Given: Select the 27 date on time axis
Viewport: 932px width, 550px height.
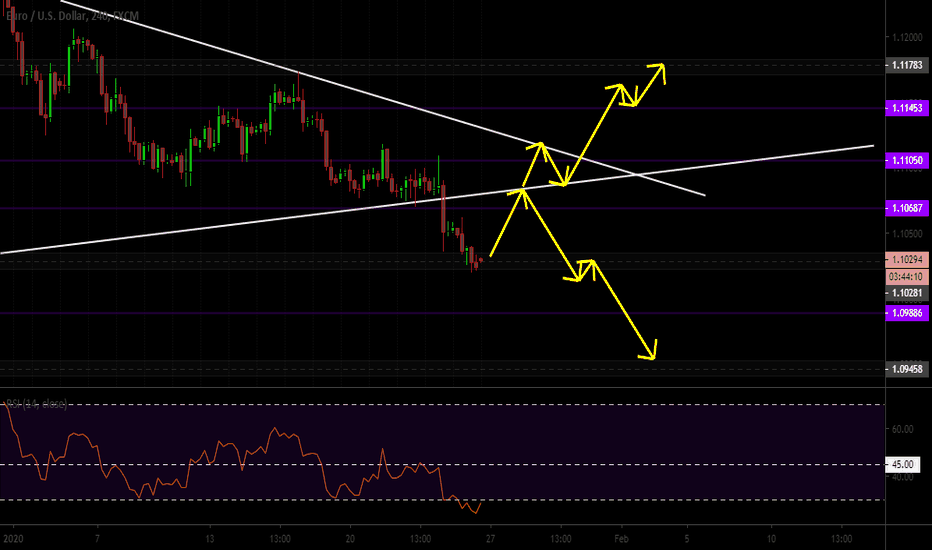Looking at the screenshot, I should click(490, 539).
